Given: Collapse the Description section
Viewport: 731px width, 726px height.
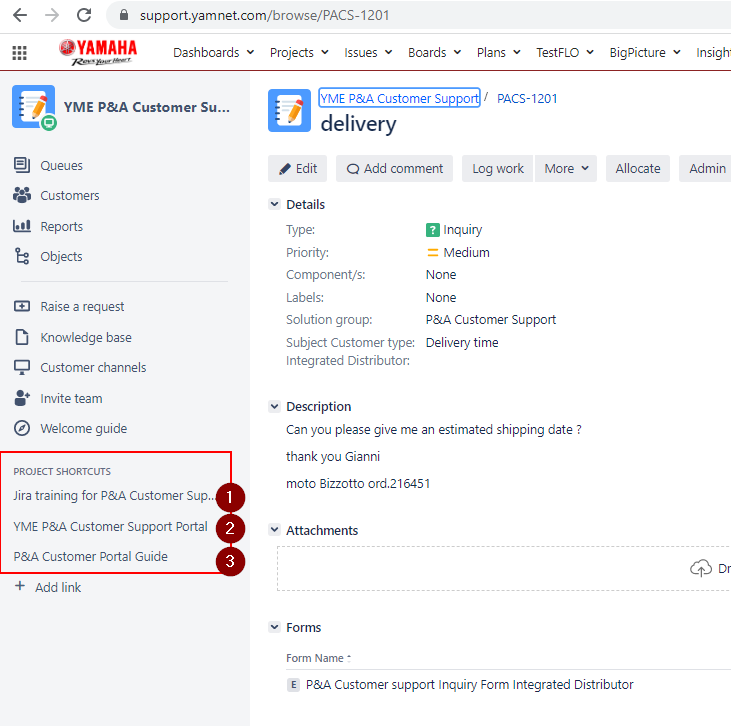Looking at the screenshot, I should tap(275, 407).
